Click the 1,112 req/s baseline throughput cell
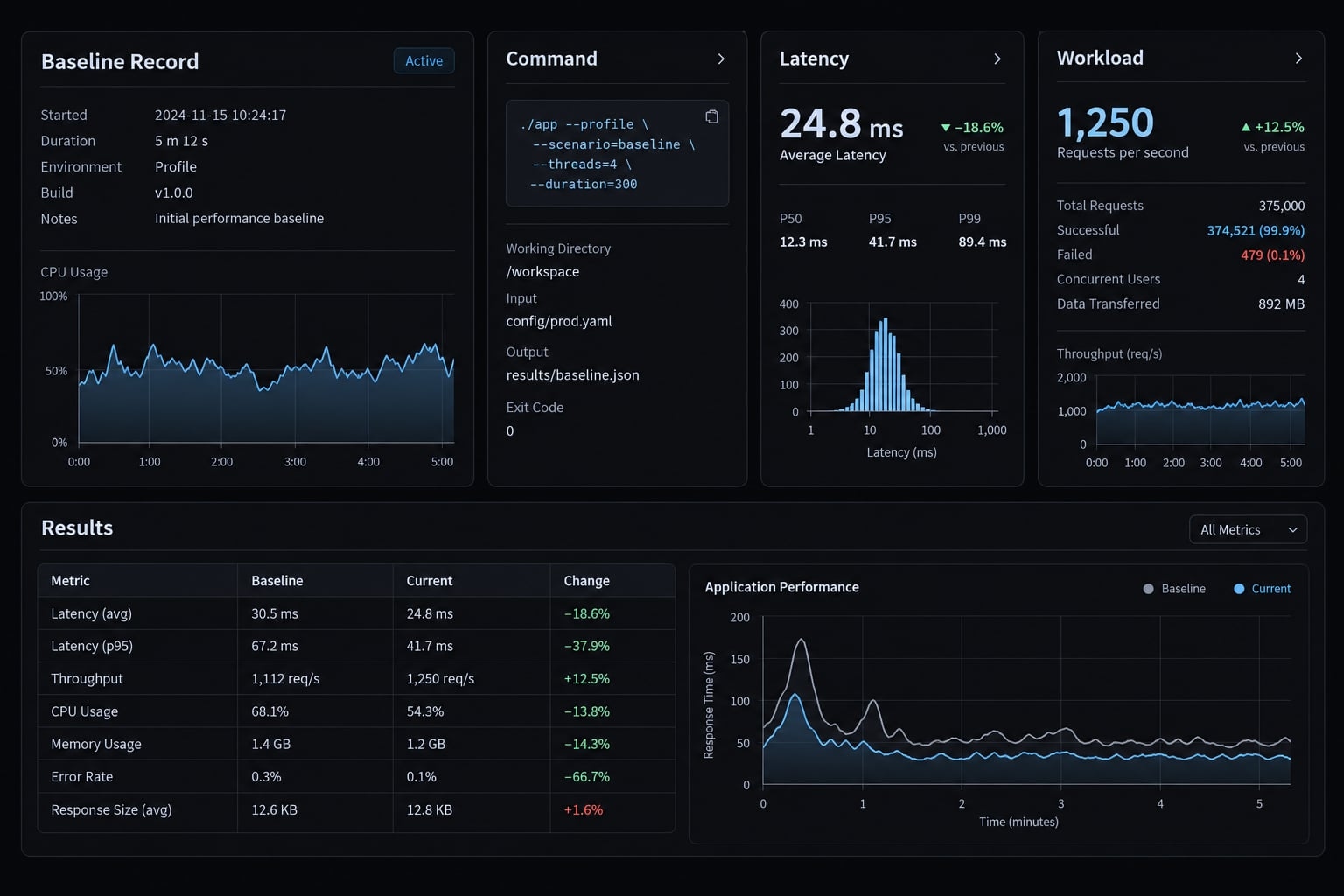 pyautogui.click(x=285, y=678)
